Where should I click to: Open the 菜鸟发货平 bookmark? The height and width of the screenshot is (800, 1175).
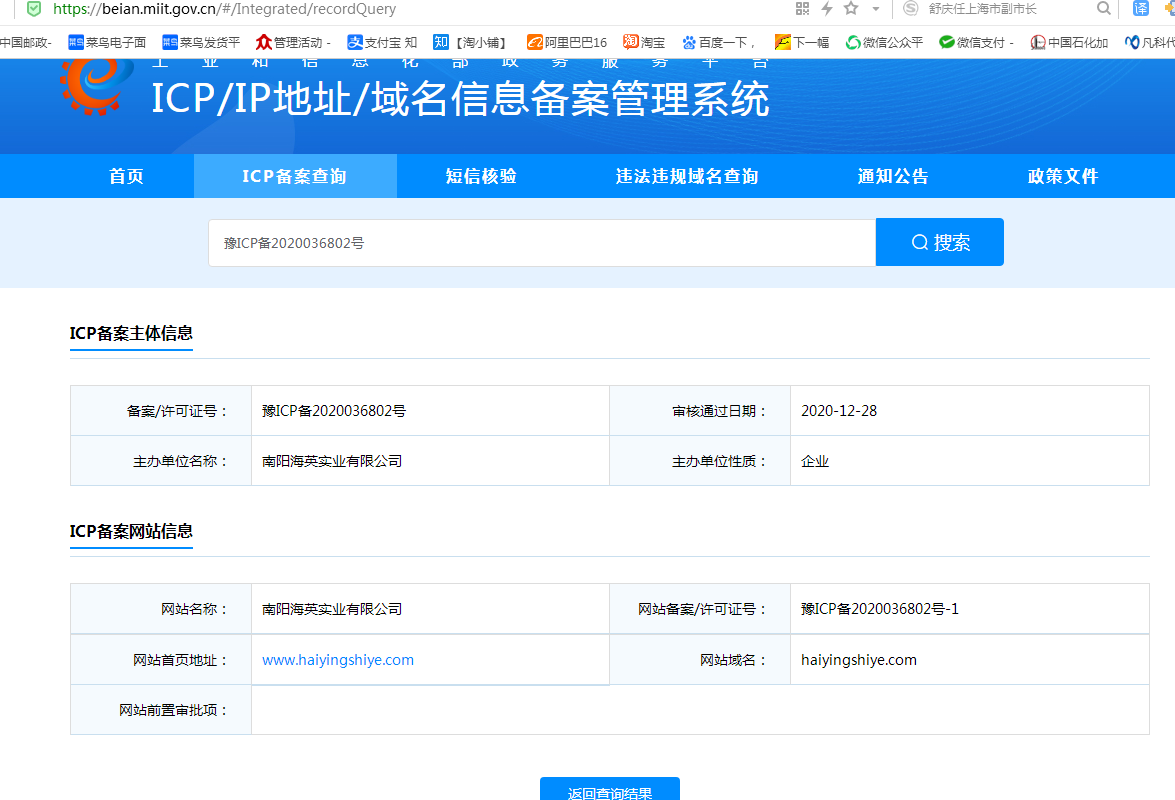pyautogui.click(x=201, y=43)
